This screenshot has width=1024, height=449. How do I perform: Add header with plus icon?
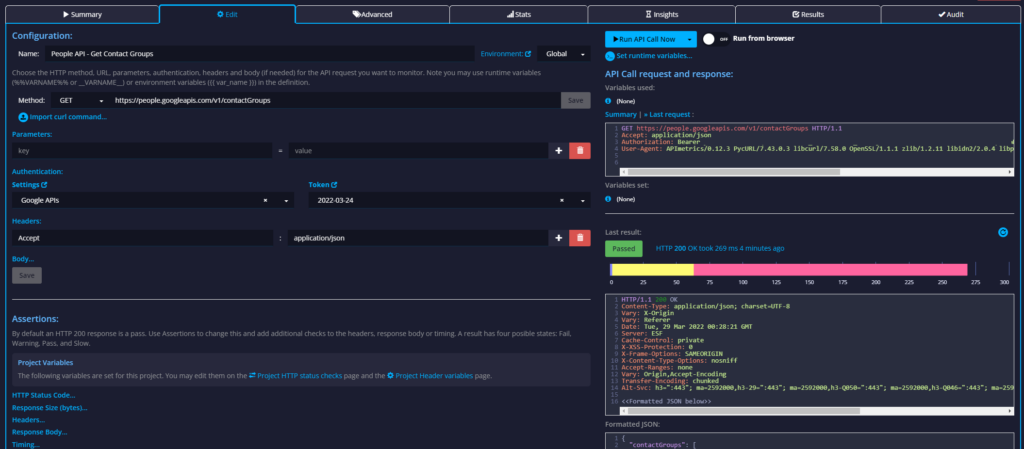coord(558,238)
